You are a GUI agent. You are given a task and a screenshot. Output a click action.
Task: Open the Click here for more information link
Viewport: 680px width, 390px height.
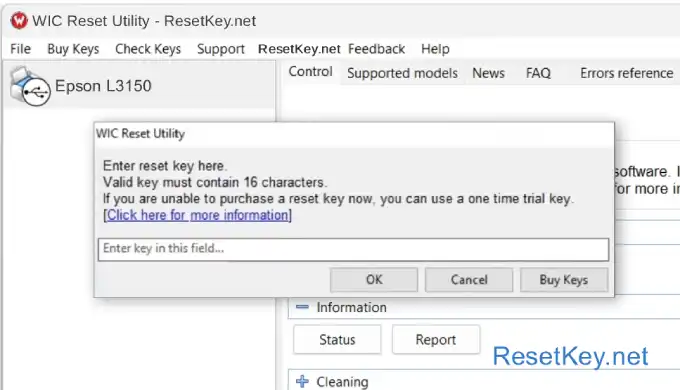[197, 215]
